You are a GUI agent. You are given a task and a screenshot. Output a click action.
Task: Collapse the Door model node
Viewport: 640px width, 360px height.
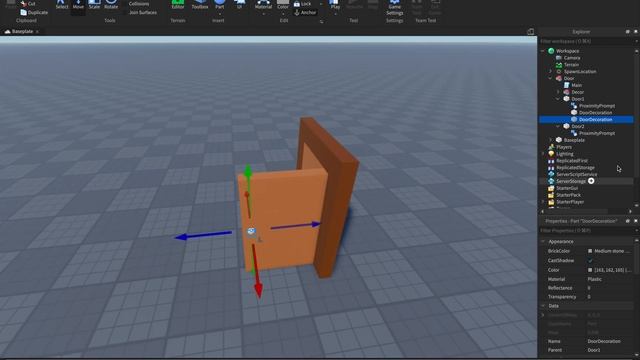[x=550, y=78]
